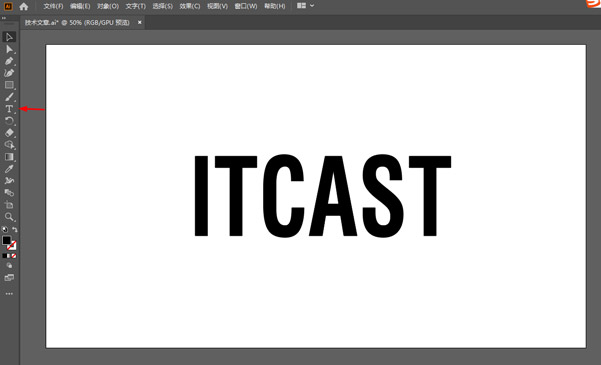
Task: Choose the Eraser tool
Action: (9, 133)
